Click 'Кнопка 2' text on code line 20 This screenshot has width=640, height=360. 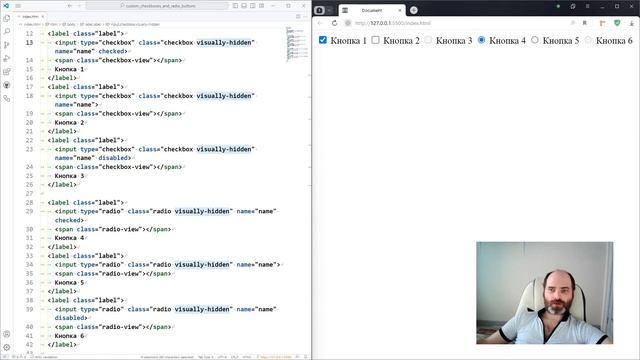[69, 122]
